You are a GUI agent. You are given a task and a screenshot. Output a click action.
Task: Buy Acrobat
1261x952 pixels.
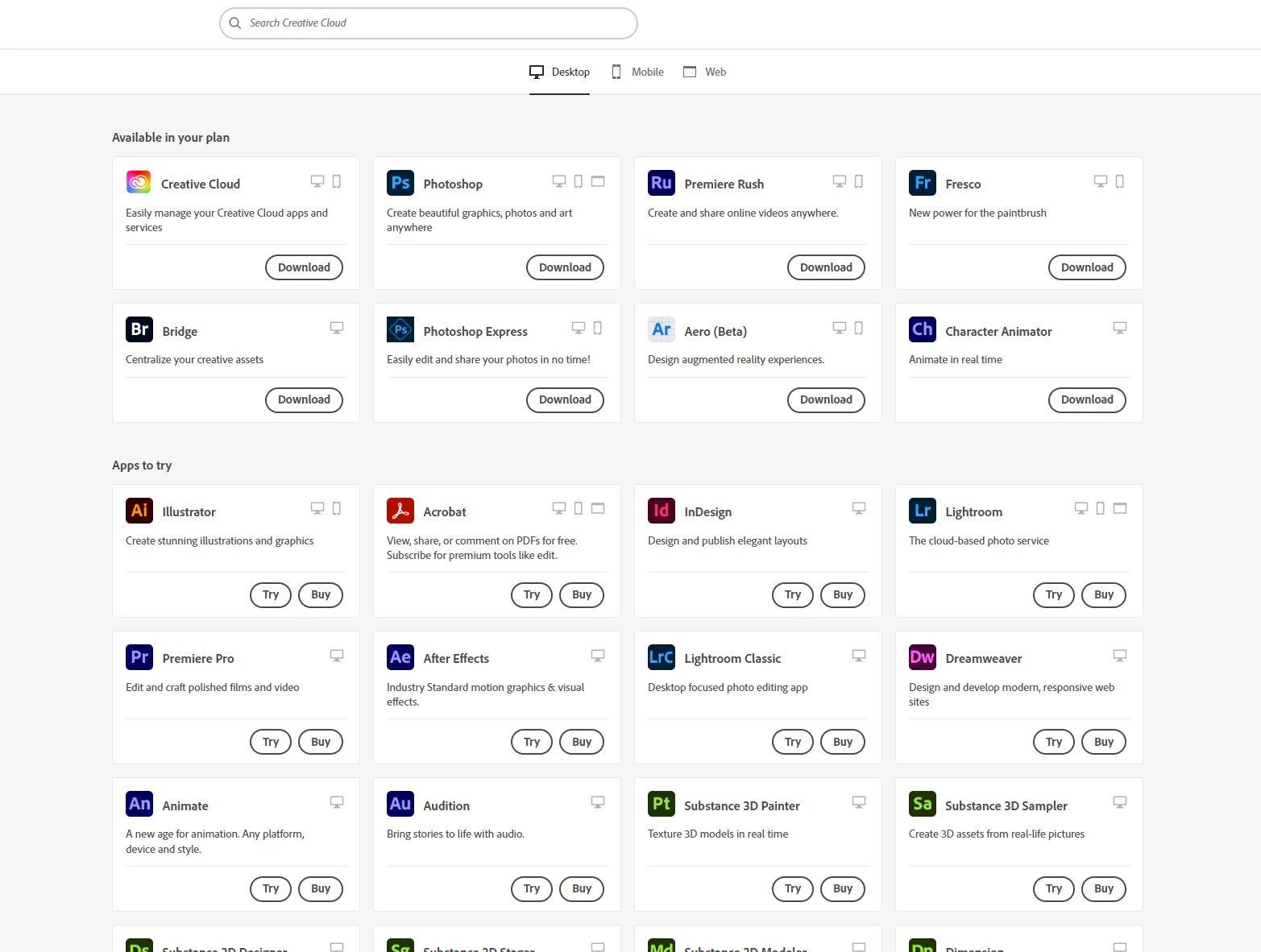(x=582, y=594)
